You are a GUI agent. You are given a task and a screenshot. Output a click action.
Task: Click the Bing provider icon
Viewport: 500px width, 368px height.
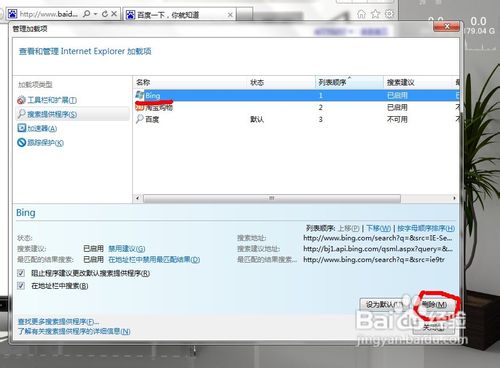coord(140,95)
